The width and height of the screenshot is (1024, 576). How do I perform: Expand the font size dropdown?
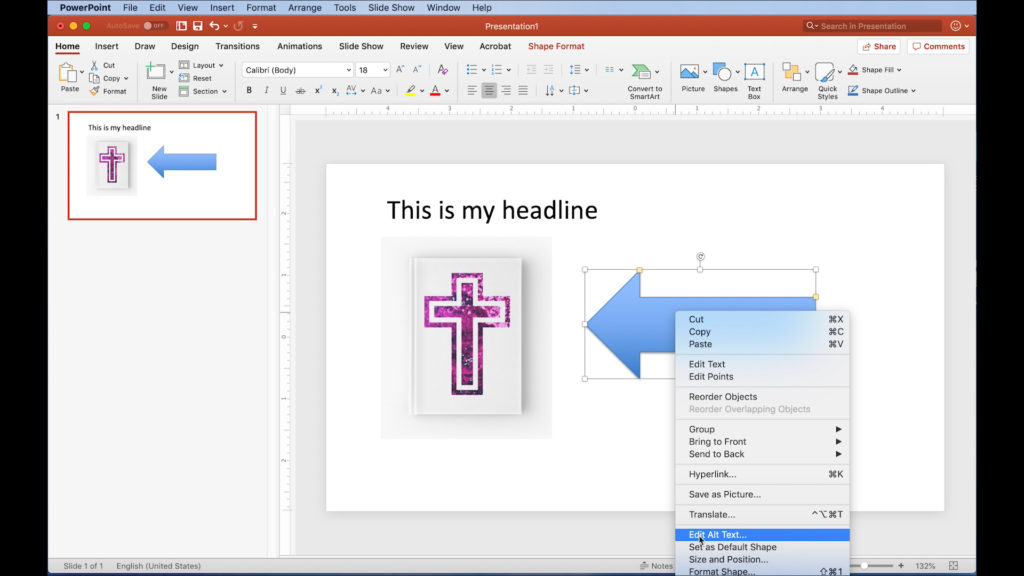pos(385,69)
